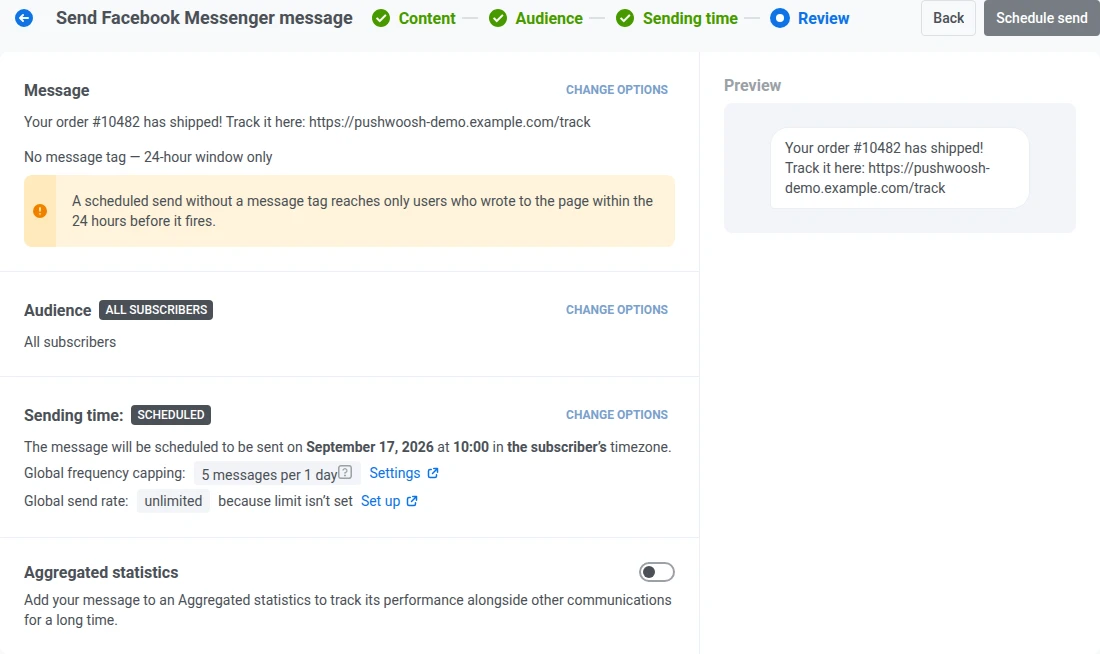Click the blue back arrow icon
This screenshot has width=1100, height=654.
24,18
